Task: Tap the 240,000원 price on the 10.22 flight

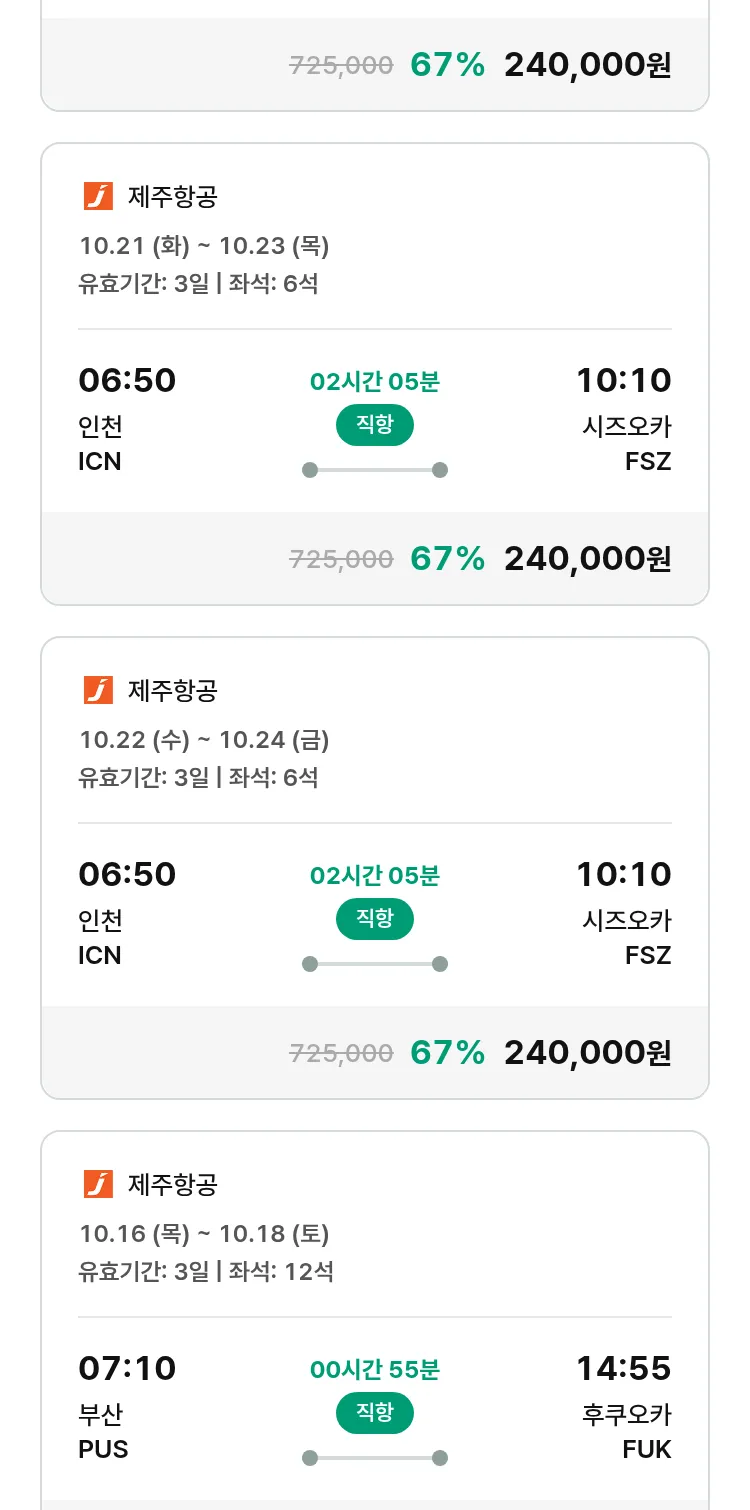Action: (x=587, y=1053)
